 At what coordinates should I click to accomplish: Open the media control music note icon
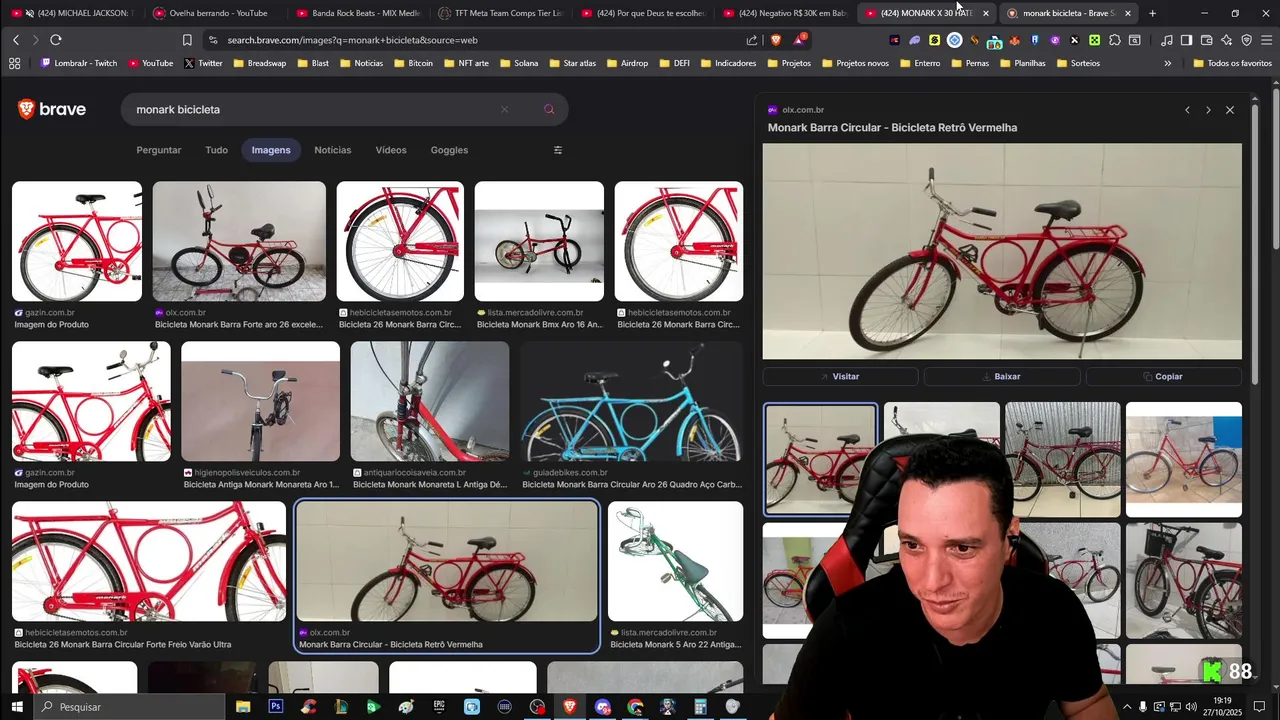tap(1166, 40)
